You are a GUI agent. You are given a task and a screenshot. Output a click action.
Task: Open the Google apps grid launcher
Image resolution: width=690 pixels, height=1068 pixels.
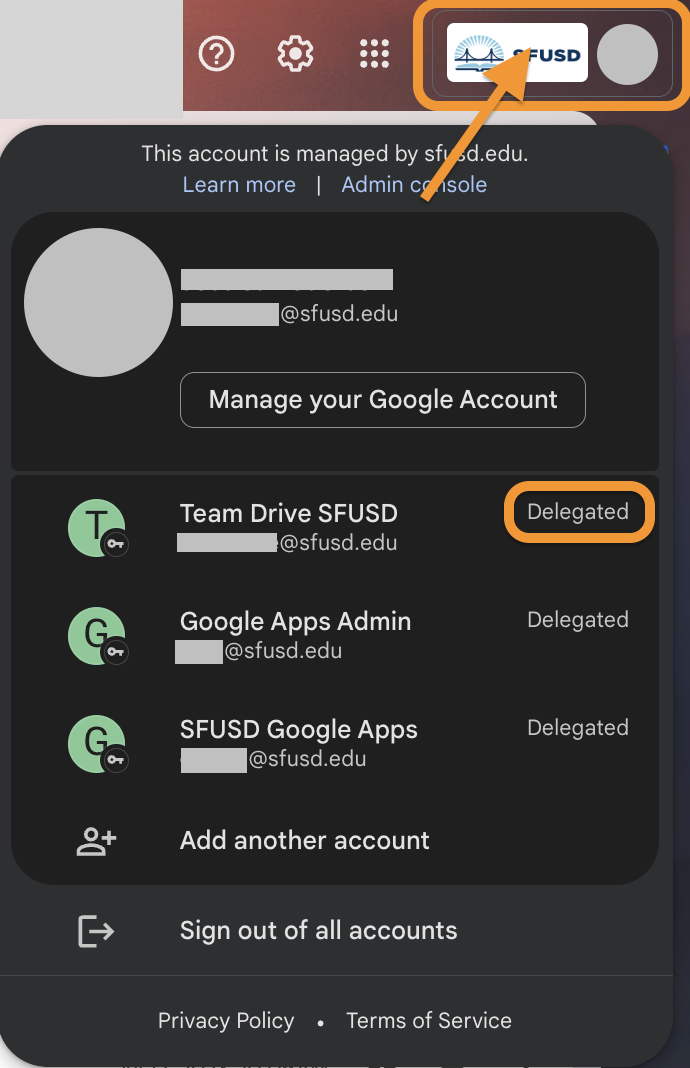[374, 54]
